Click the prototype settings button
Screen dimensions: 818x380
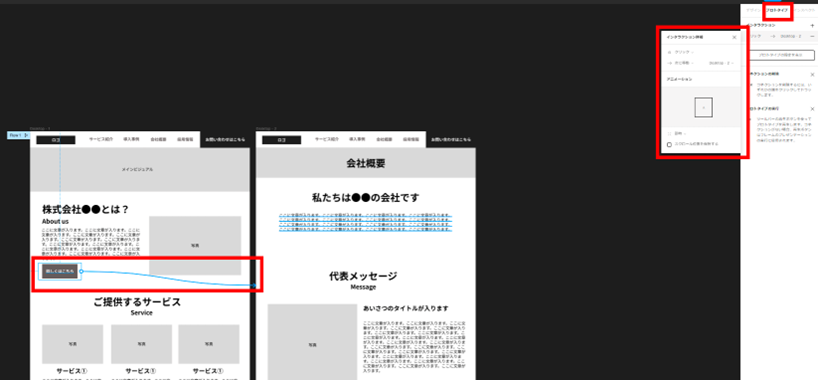(781, 55)
